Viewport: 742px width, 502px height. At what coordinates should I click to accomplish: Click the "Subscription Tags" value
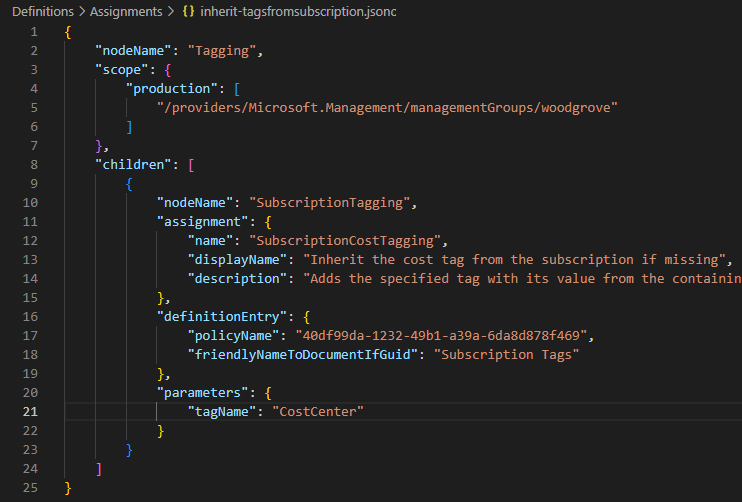(x=506, y=354)
